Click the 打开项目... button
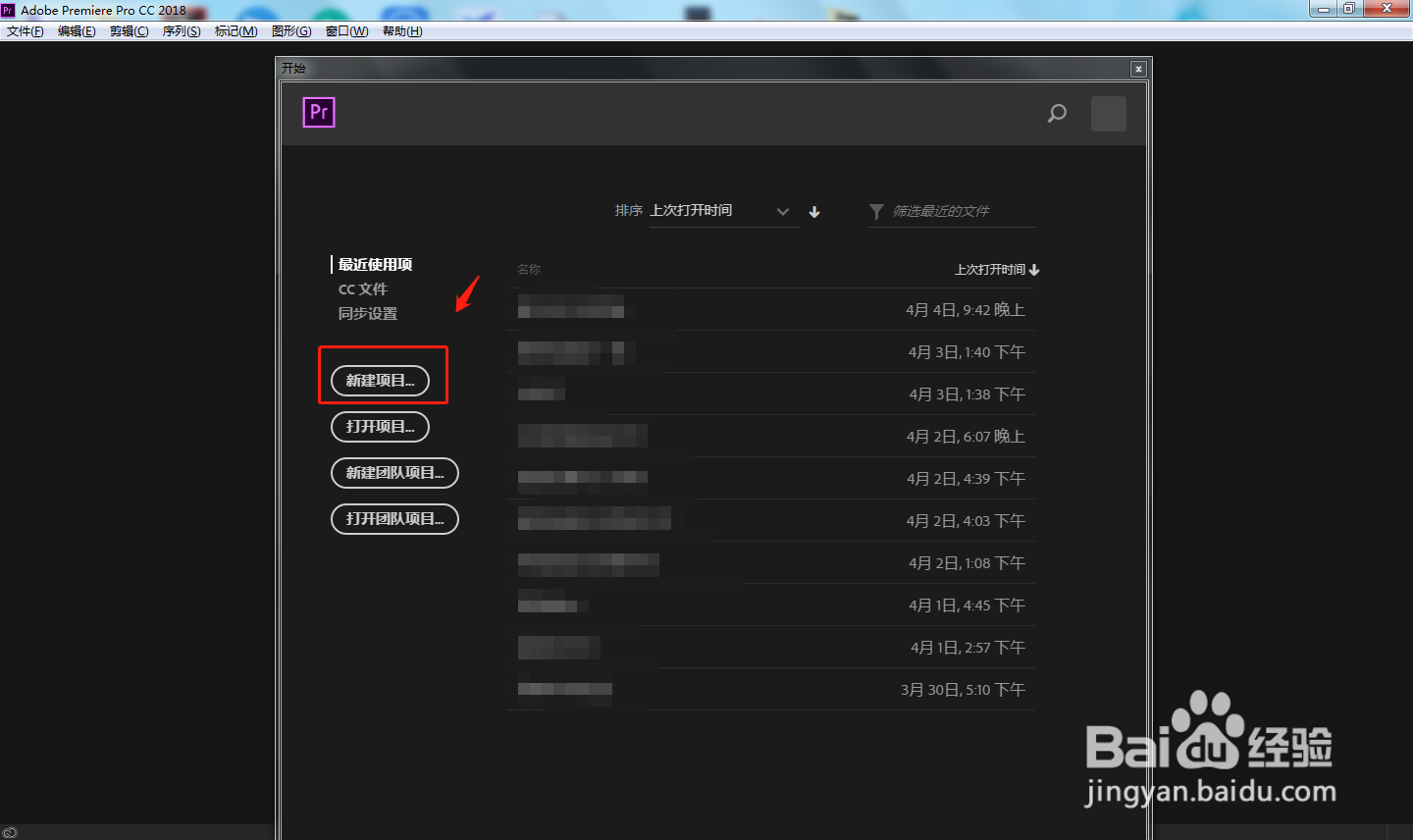The image size is (1413, 840). [381, 427]
